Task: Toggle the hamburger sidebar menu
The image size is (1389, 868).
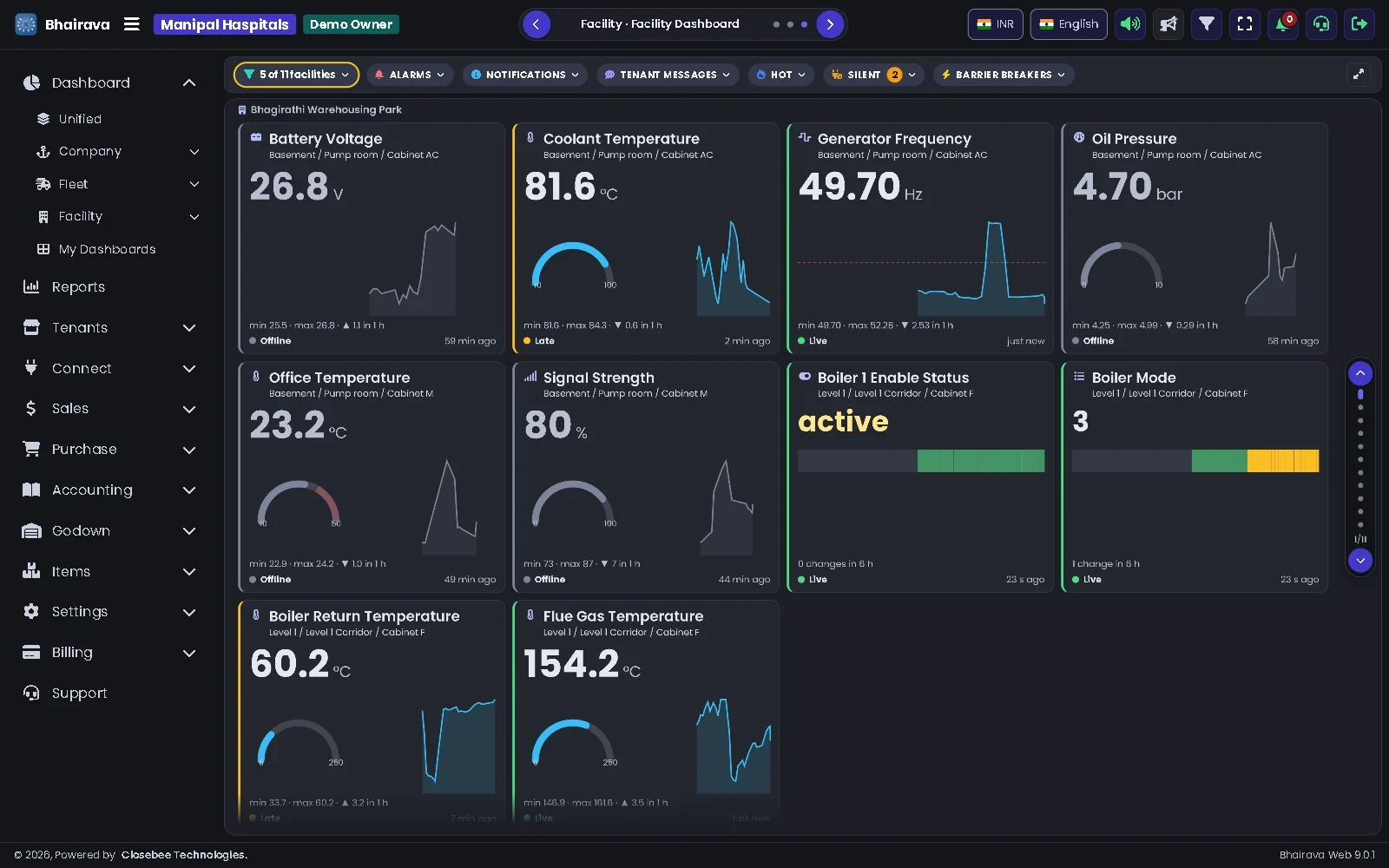Action: pos(132,24)
